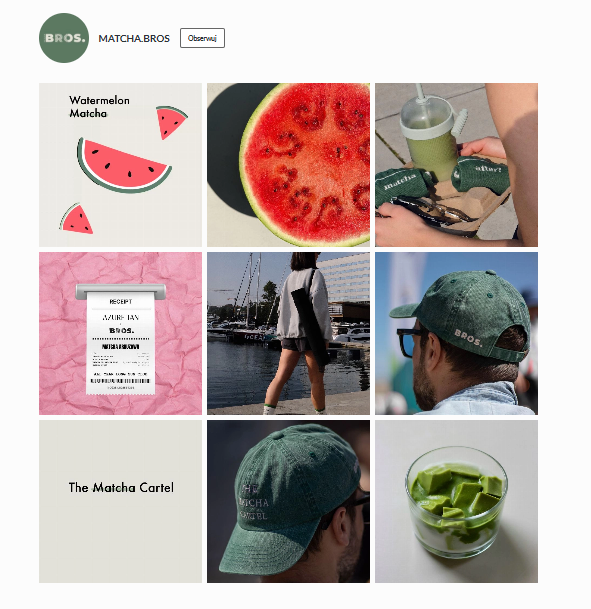Open the MATCHA.BROS profile name link
Screen dimensions: 591x609
pyautogui.click(x=134, y=38)
